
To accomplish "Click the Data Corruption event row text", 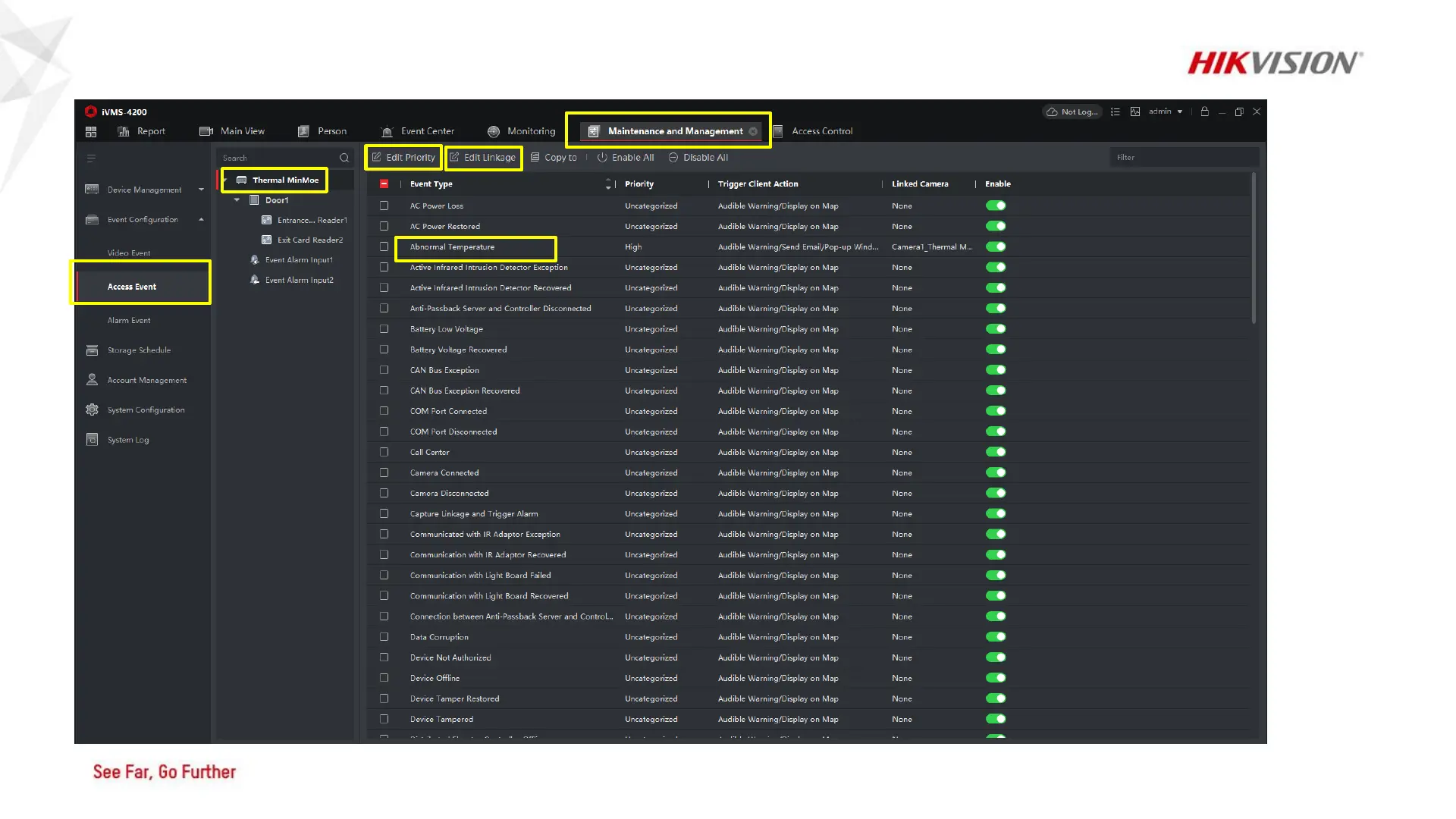I will coord(439,638).
